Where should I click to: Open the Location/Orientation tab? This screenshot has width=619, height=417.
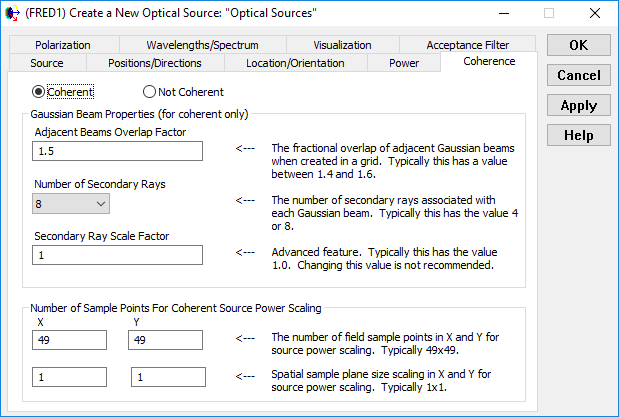click(295, 63)
